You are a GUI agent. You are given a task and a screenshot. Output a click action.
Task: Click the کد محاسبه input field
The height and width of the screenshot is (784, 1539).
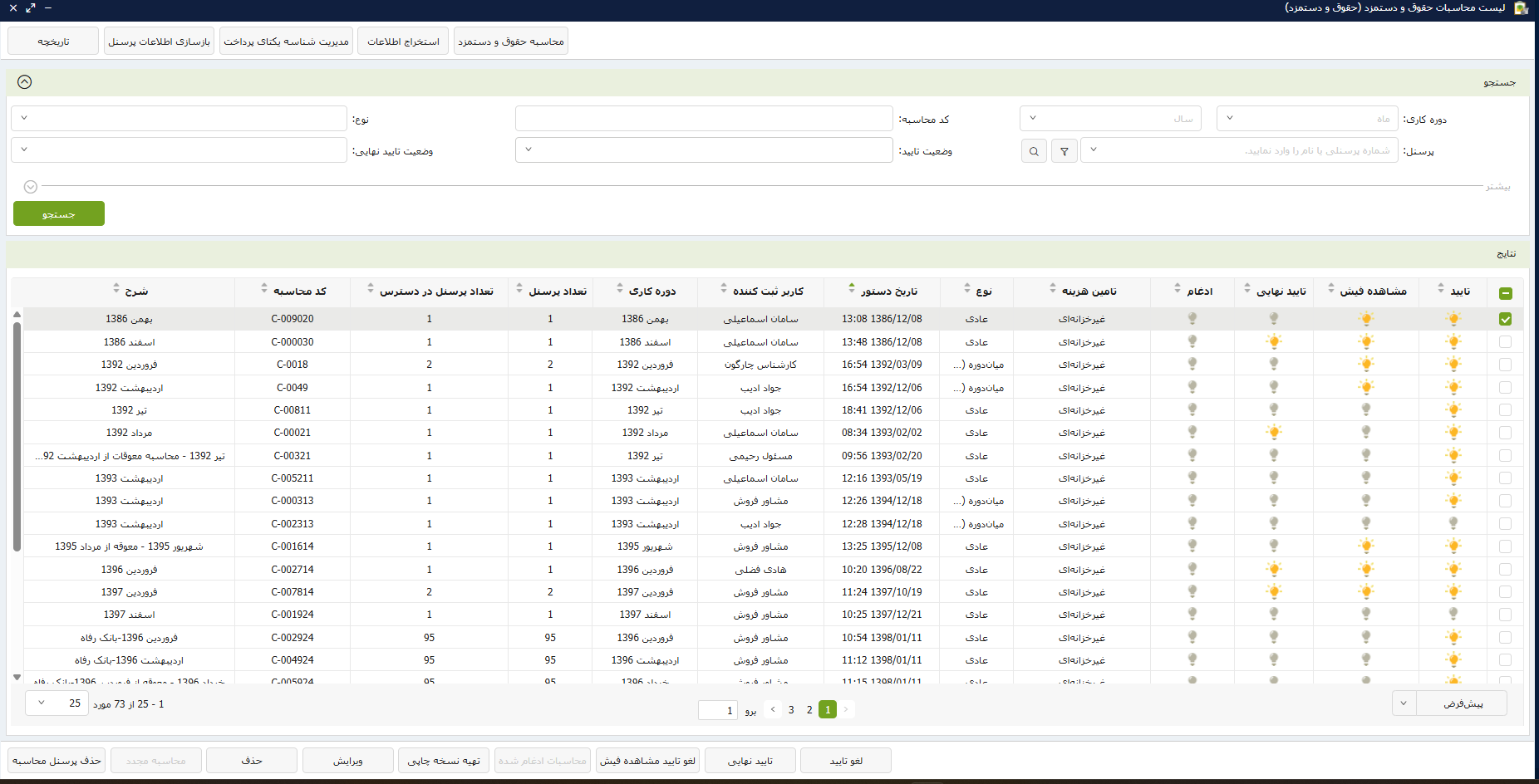pyautogui.click(x=703, y=119)
